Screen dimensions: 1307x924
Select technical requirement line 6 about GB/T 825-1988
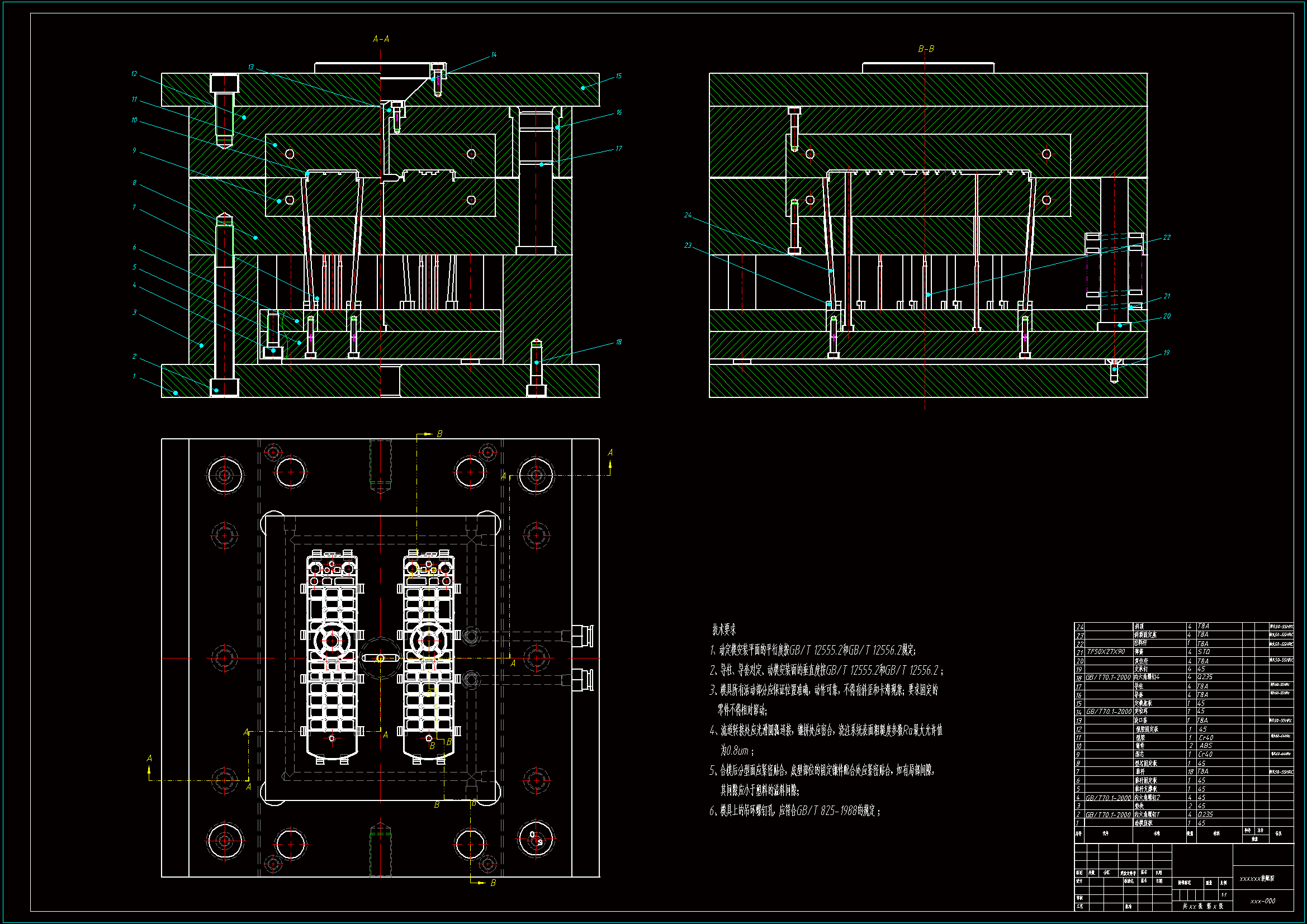[795, 811]
